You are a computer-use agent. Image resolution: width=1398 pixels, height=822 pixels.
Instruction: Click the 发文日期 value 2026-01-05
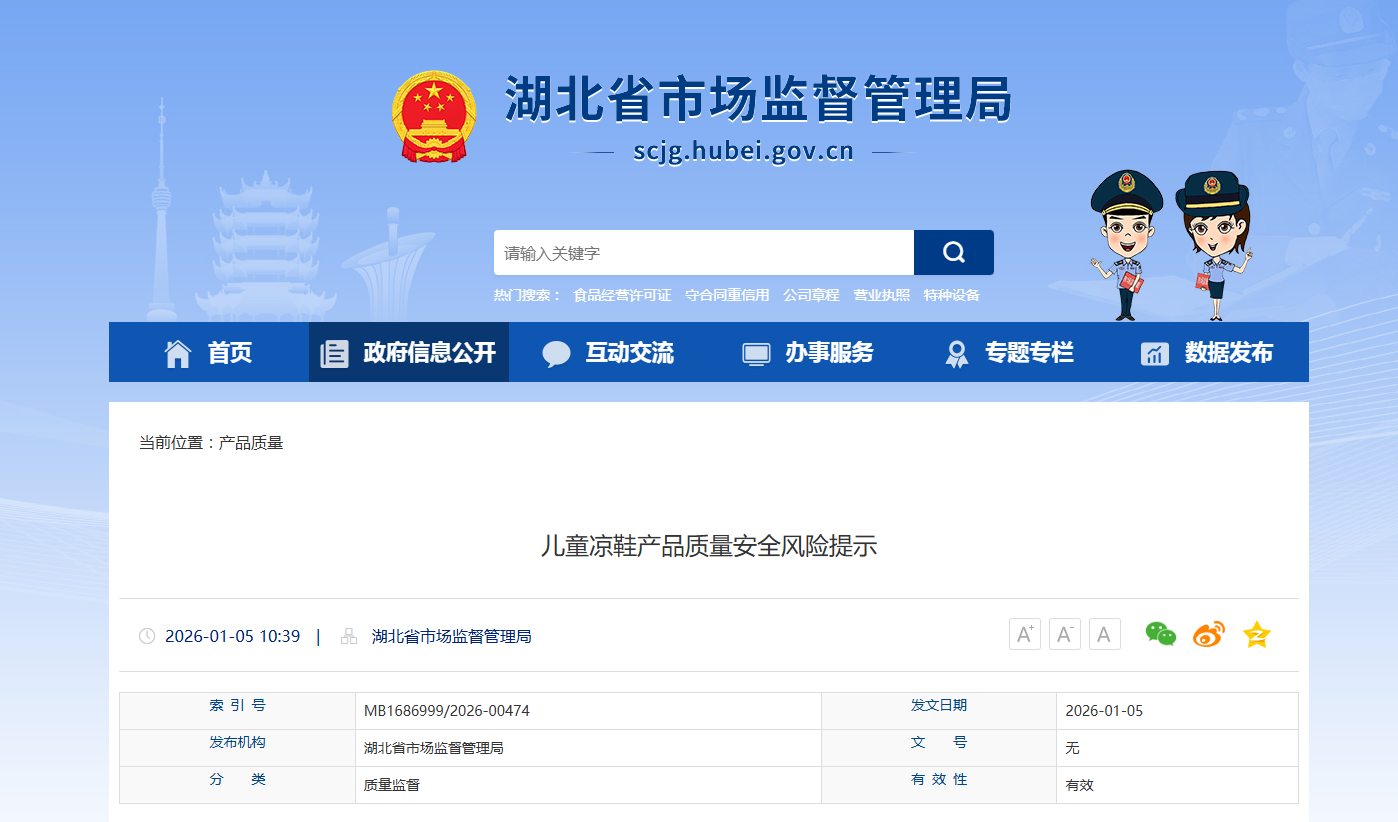[x=1104, y=711]
